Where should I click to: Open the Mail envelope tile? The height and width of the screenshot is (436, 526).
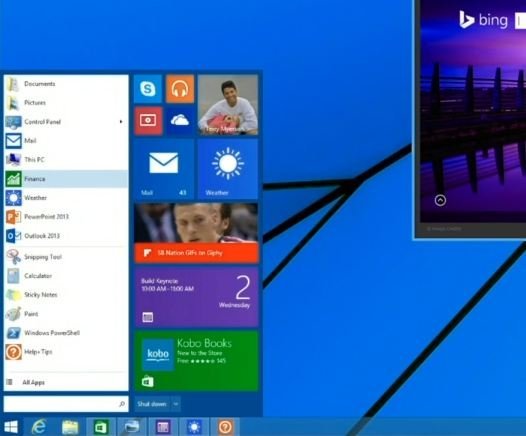(x=164, y=169)
